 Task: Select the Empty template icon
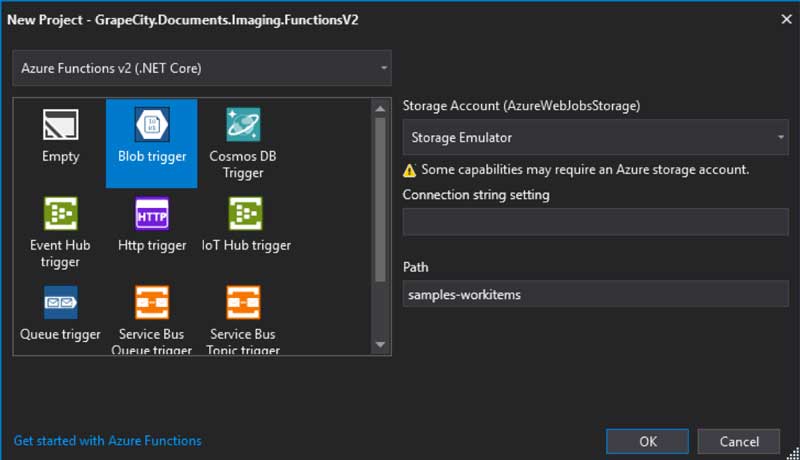60,124
